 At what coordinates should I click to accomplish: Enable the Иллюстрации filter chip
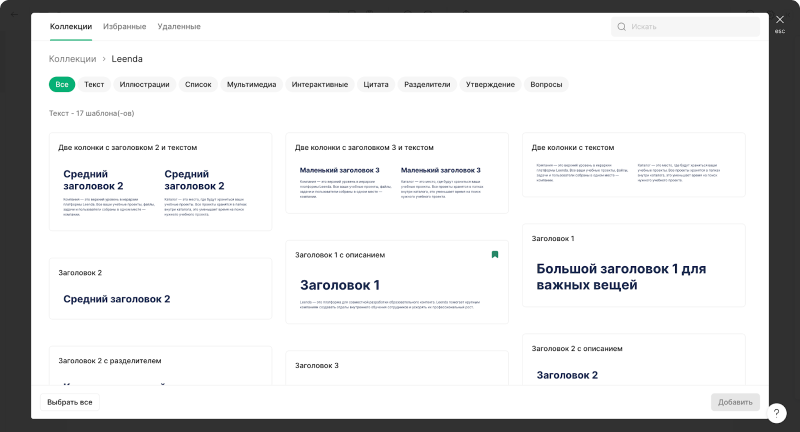145,85
